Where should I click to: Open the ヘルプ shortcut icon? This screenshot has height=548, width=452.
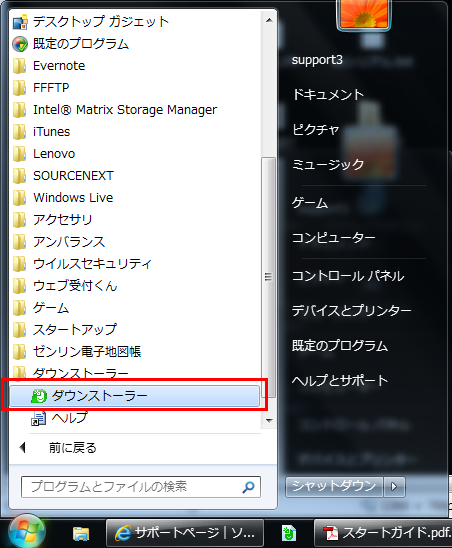(x=38, y=418)
